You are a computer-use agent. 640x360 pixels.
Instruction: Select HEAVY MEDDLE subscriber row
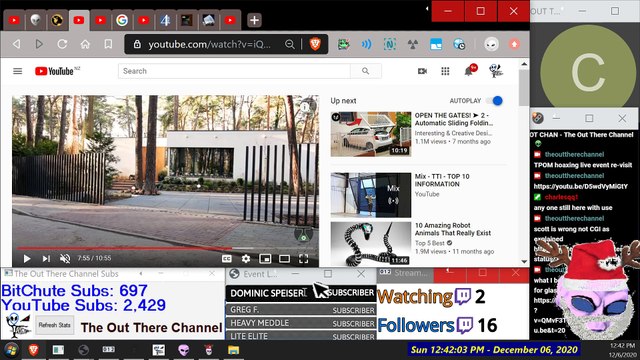(x=301, y=323)
